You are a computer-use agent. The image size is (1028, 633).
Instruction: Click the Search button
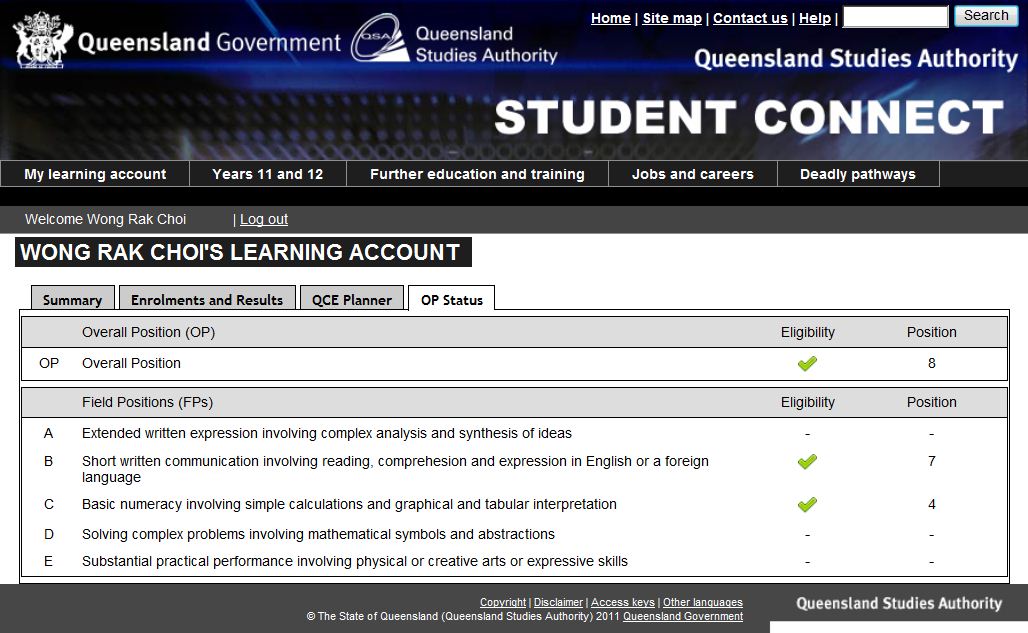pyautogui.click(x=986, y=16)
